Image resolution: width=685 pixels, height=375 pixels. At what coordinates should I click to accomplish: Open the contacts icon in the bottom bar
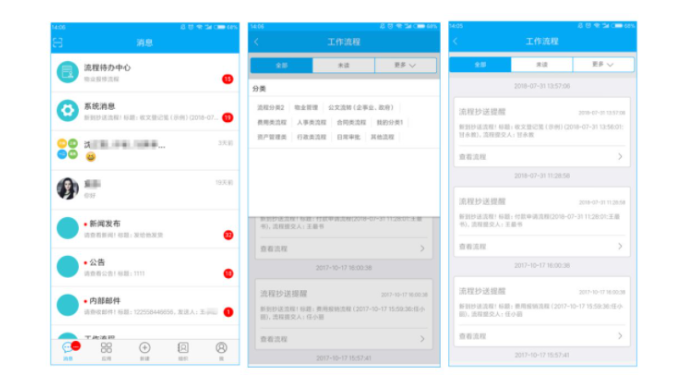pyautogui.click(x=183, y=348)
